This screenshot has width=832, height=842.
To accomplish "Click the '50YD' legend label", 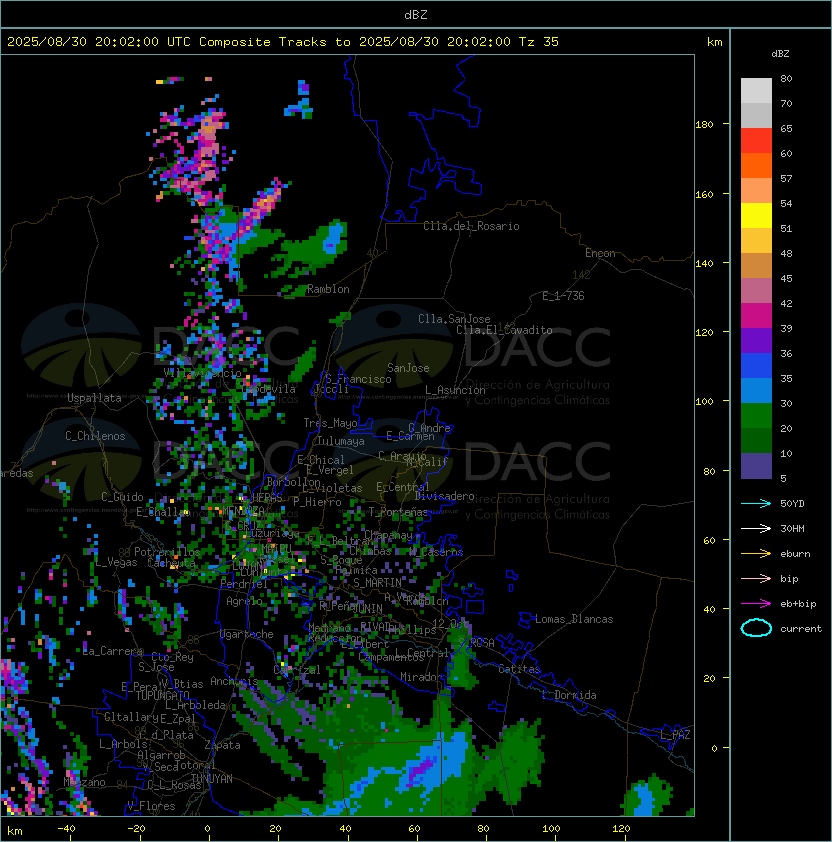I will [792, 503].
